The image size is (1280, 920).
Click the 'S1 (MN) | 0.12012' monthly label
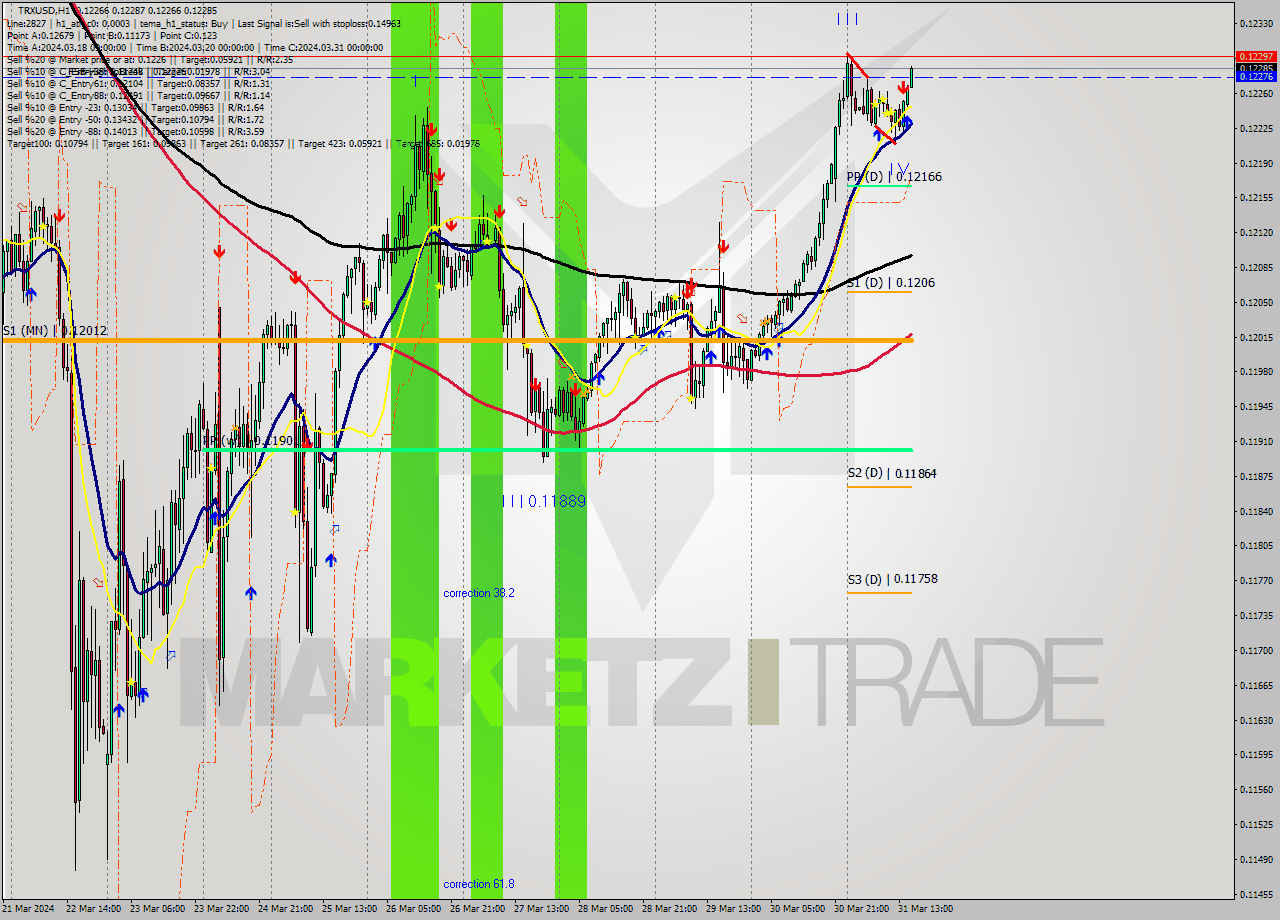tap(54, 330)
